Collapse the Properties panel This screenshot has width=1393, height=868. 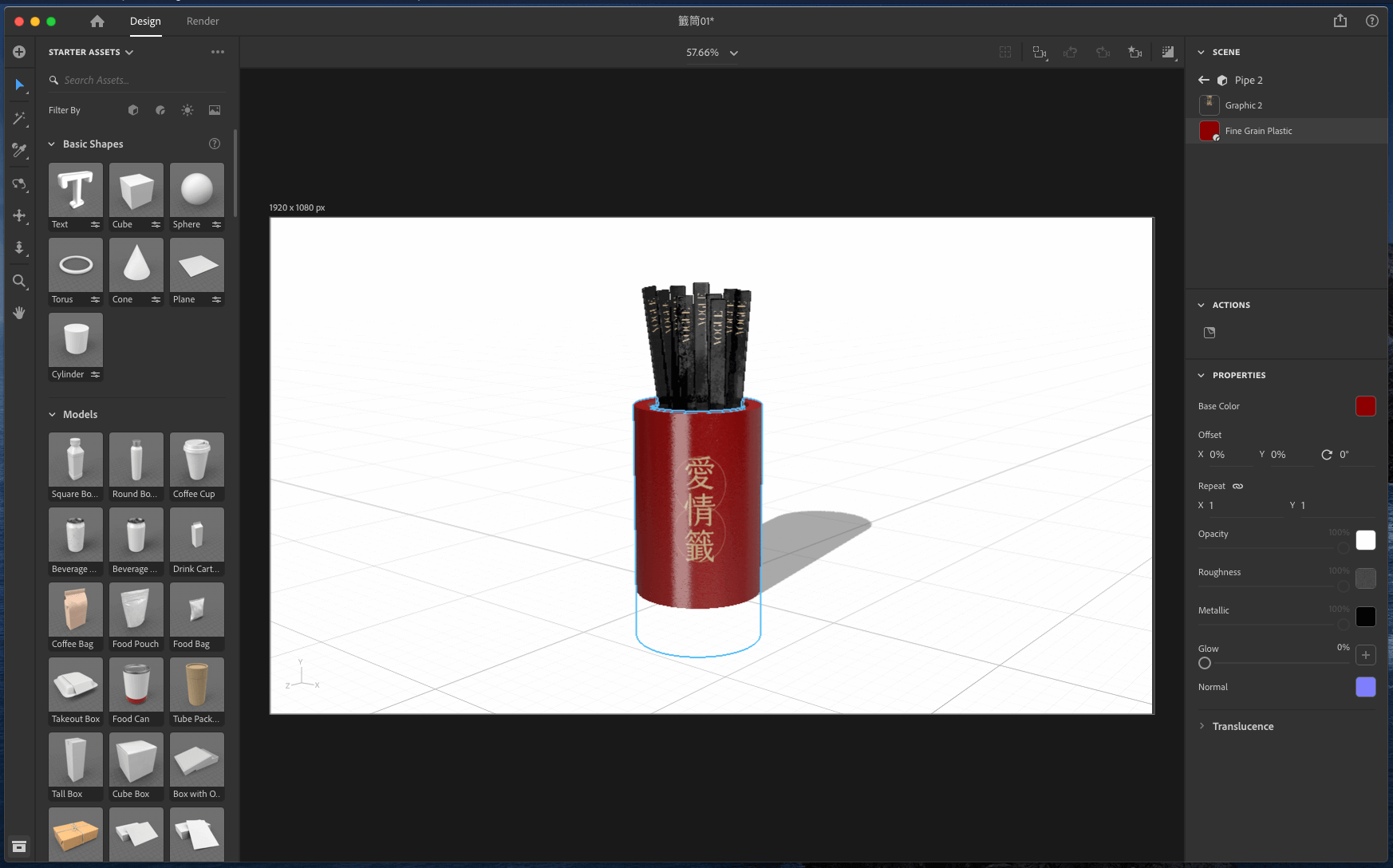pos(1202,375)
